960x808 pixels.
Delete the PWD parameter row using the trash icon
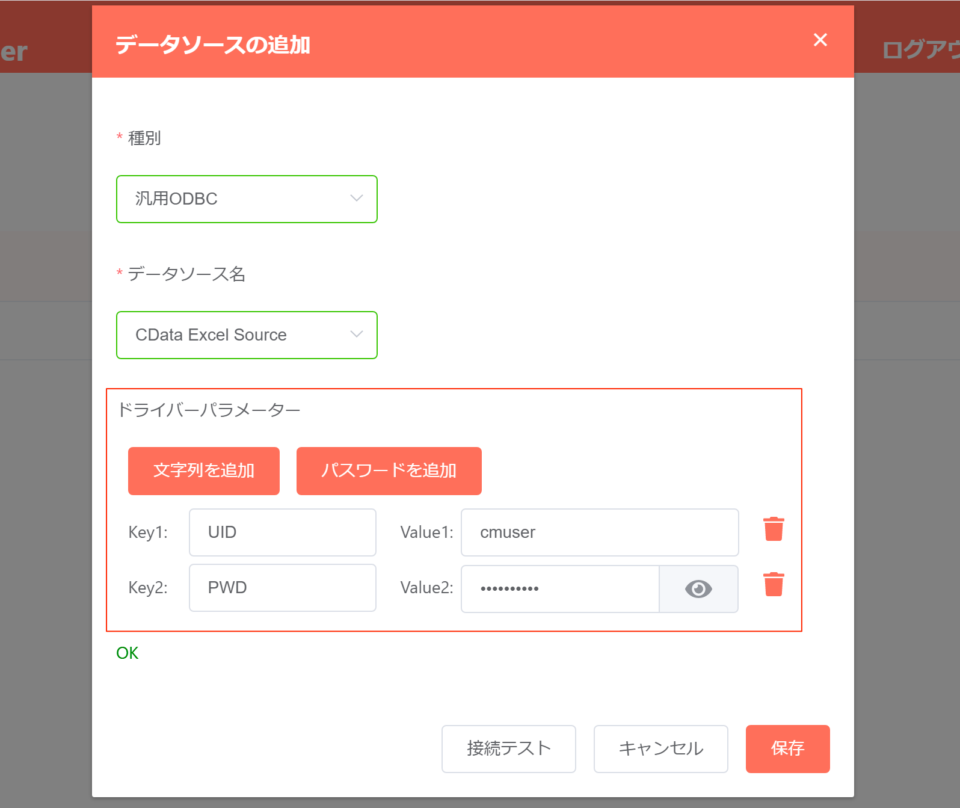773,584
